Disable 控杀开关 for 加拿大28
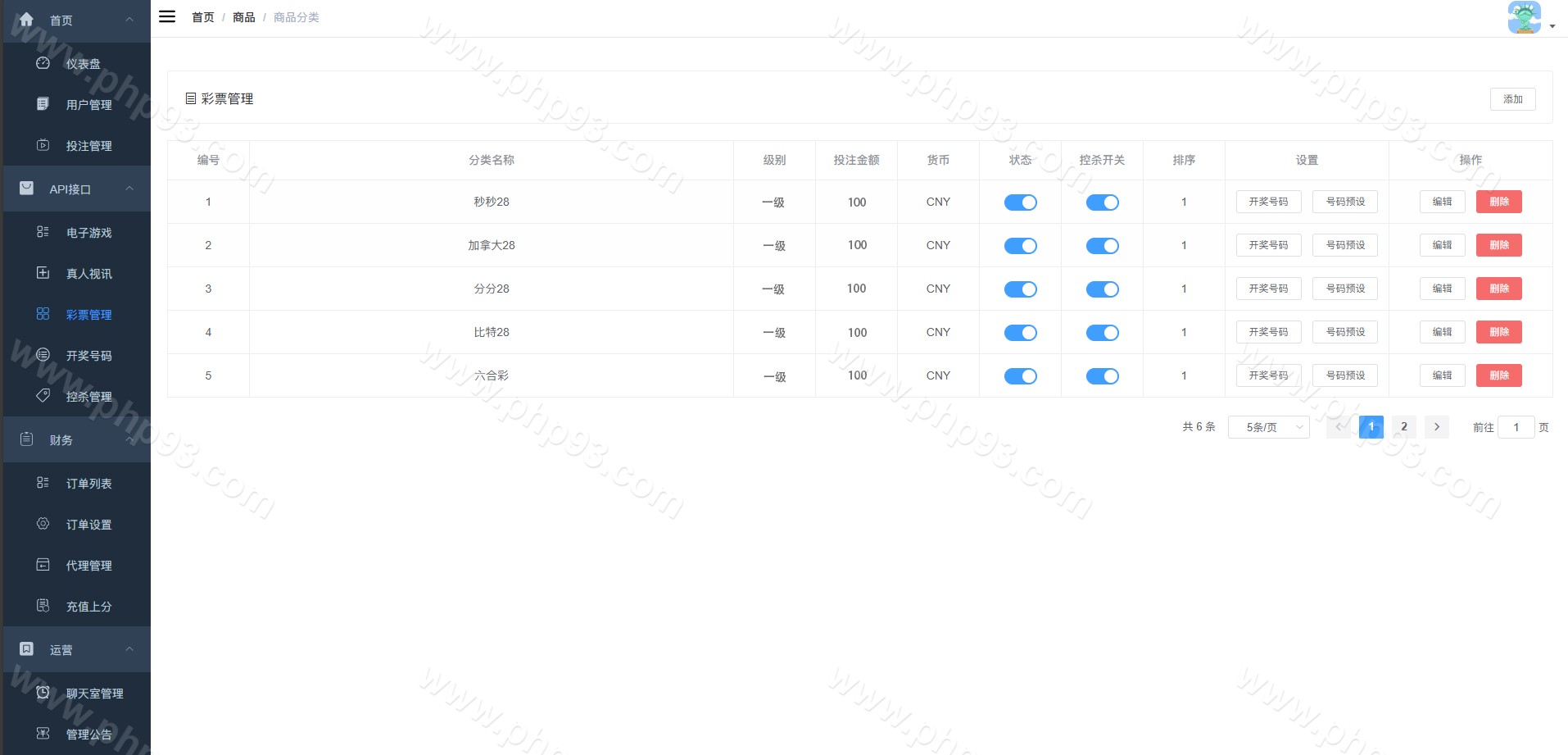This screenshot has width=1568, height=755. 1102,246
